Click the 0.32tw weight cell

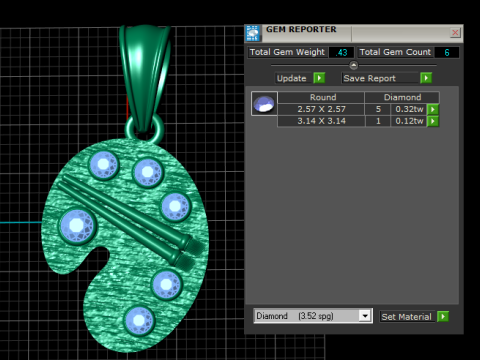click(x=409, y=109)
